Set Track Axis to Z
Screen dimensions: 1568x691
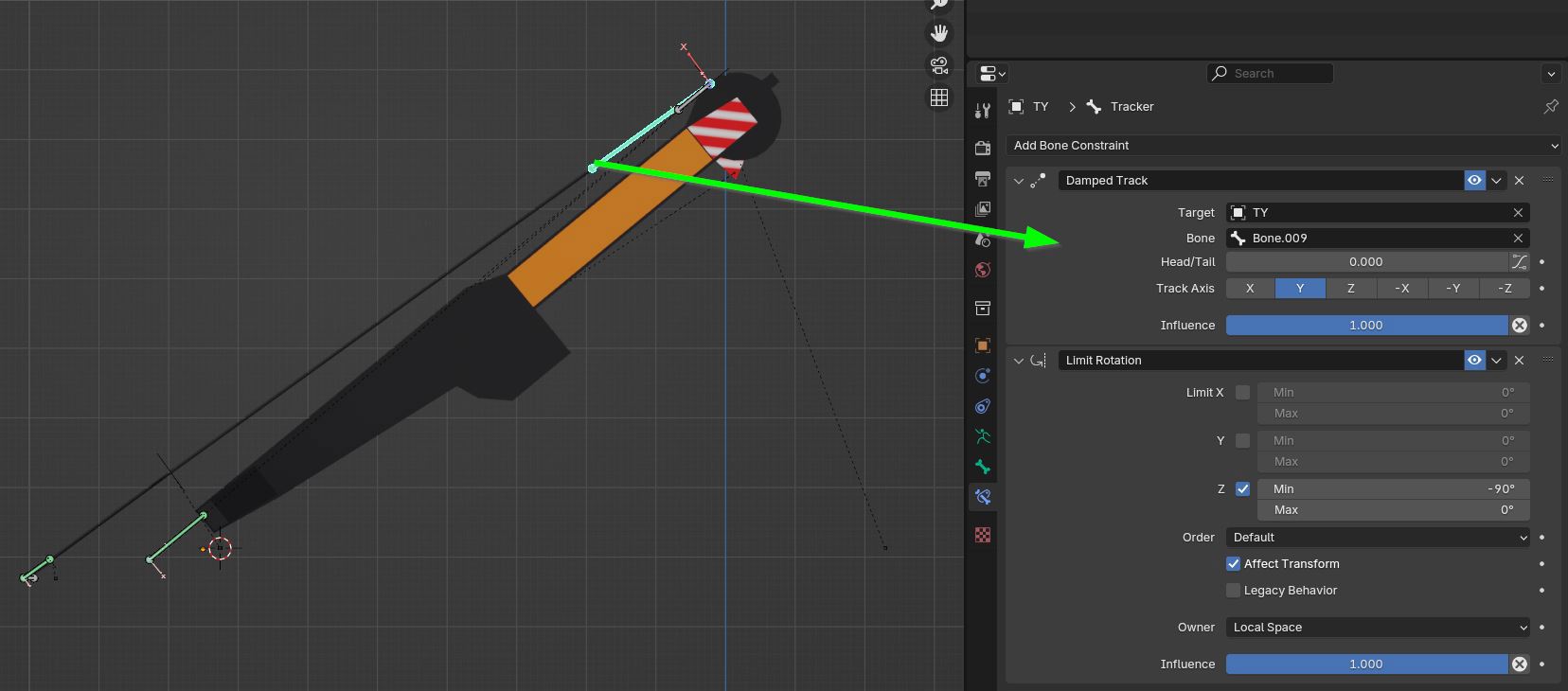pos(1350,288)
